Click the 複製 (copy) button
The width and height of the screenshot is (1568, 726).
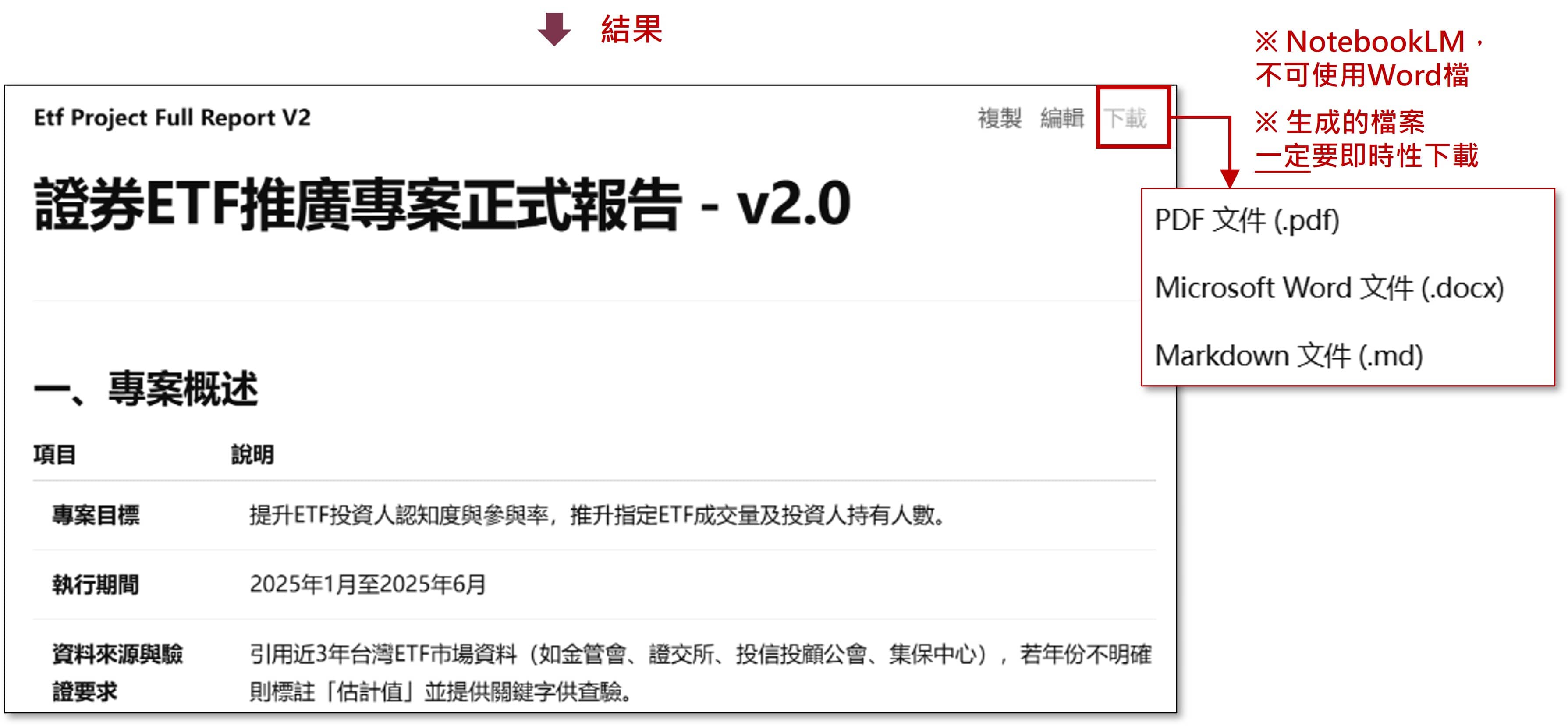[1000, 118]
